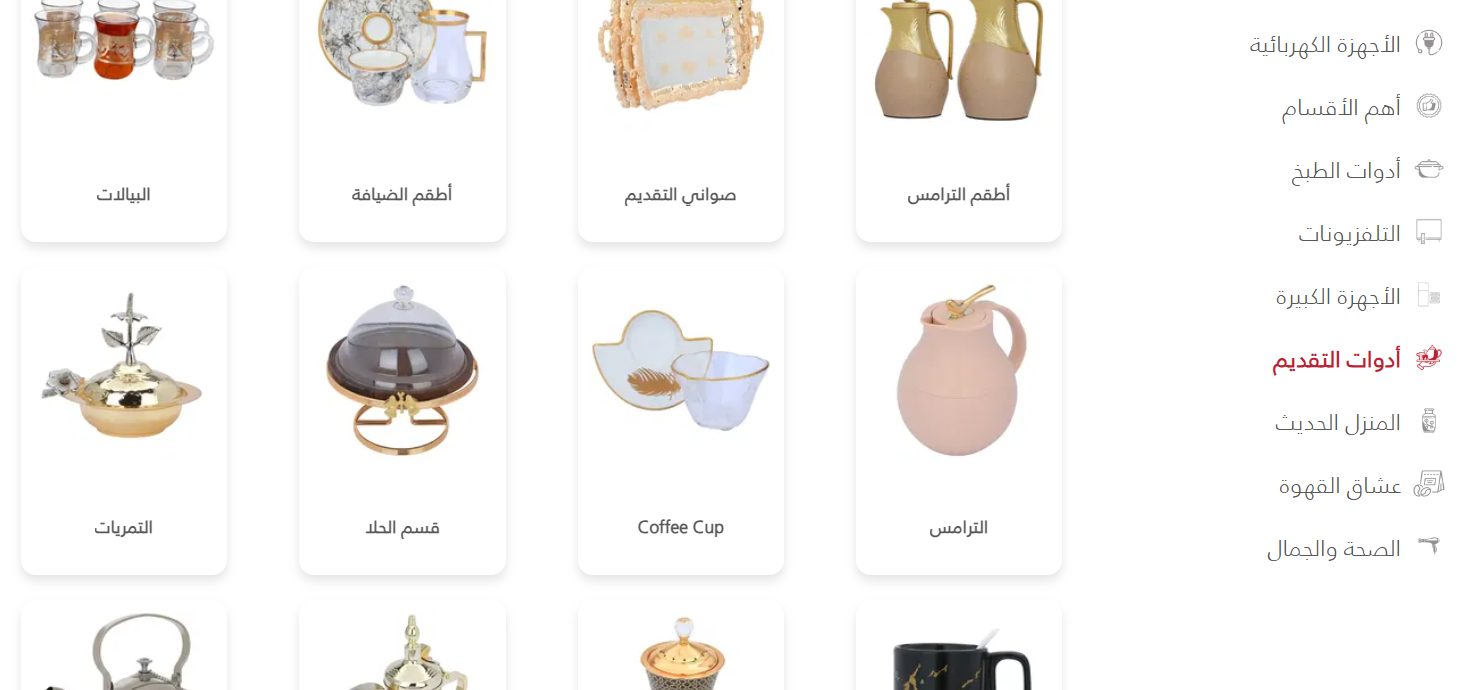
Task: Click the large appliances fridge icon
Action: tap(1429, 295)
